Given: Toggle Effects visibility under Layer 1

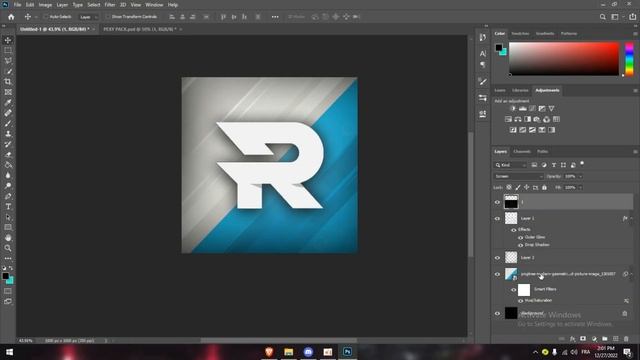Looking at the screenshot, I should [513, 230].
